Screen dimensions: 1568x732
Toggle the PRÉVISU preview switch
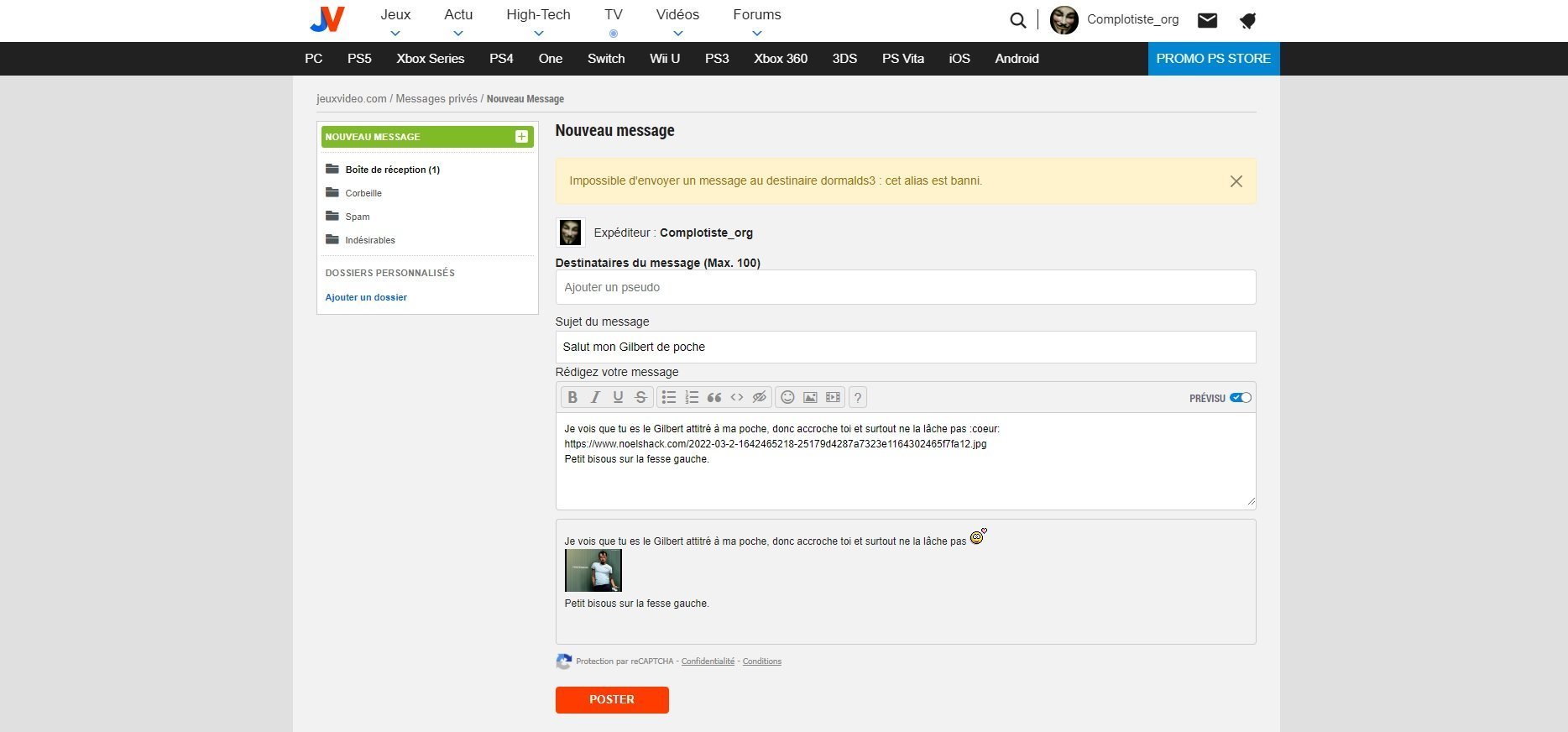click(1240, 398)
